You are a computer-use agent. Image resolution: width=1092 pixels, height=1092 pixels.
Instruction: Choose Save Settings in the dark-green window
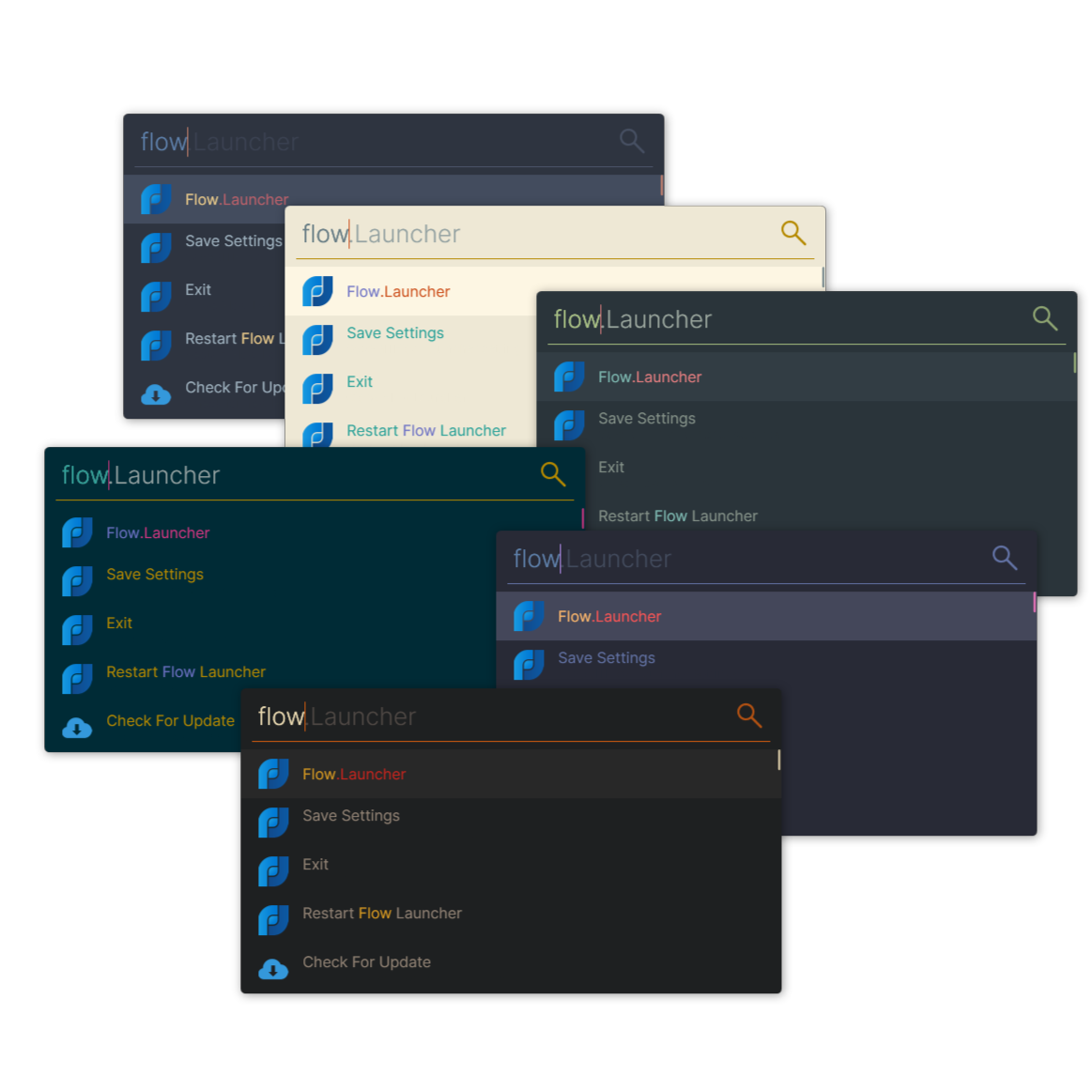pyautogui.click(x=647, y=419)
